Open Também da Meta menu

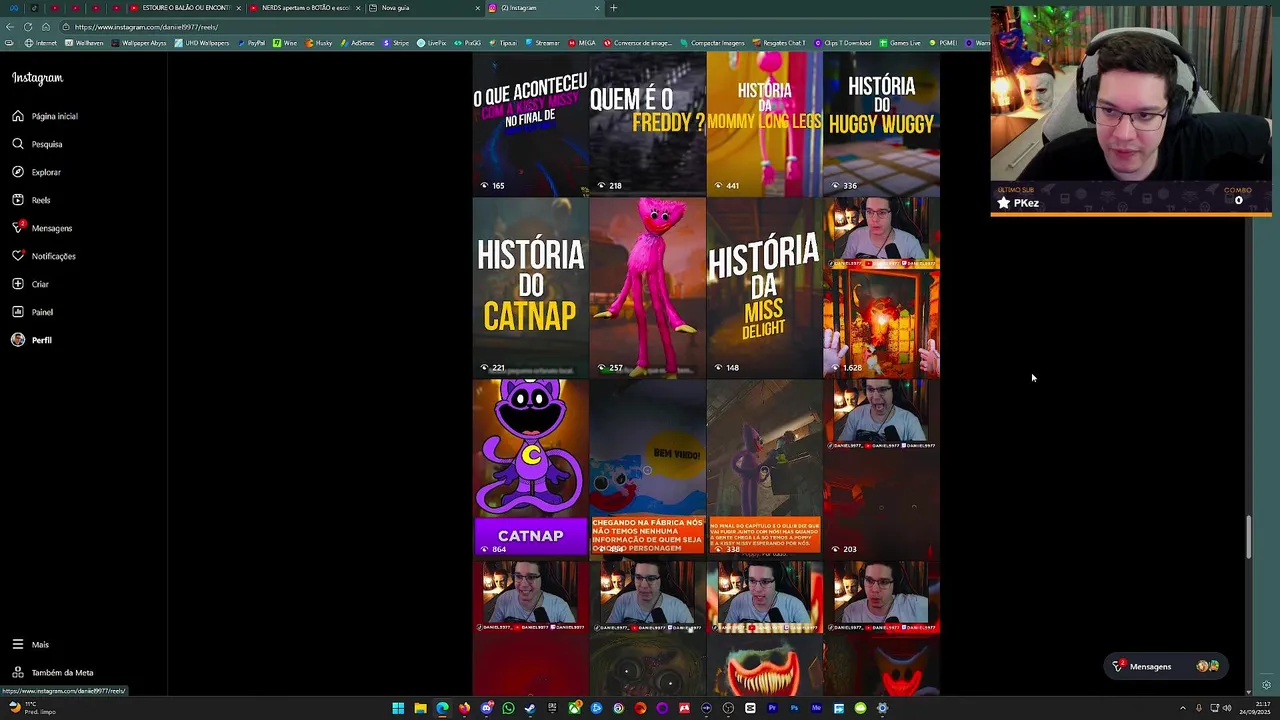[x=52, y=673]
